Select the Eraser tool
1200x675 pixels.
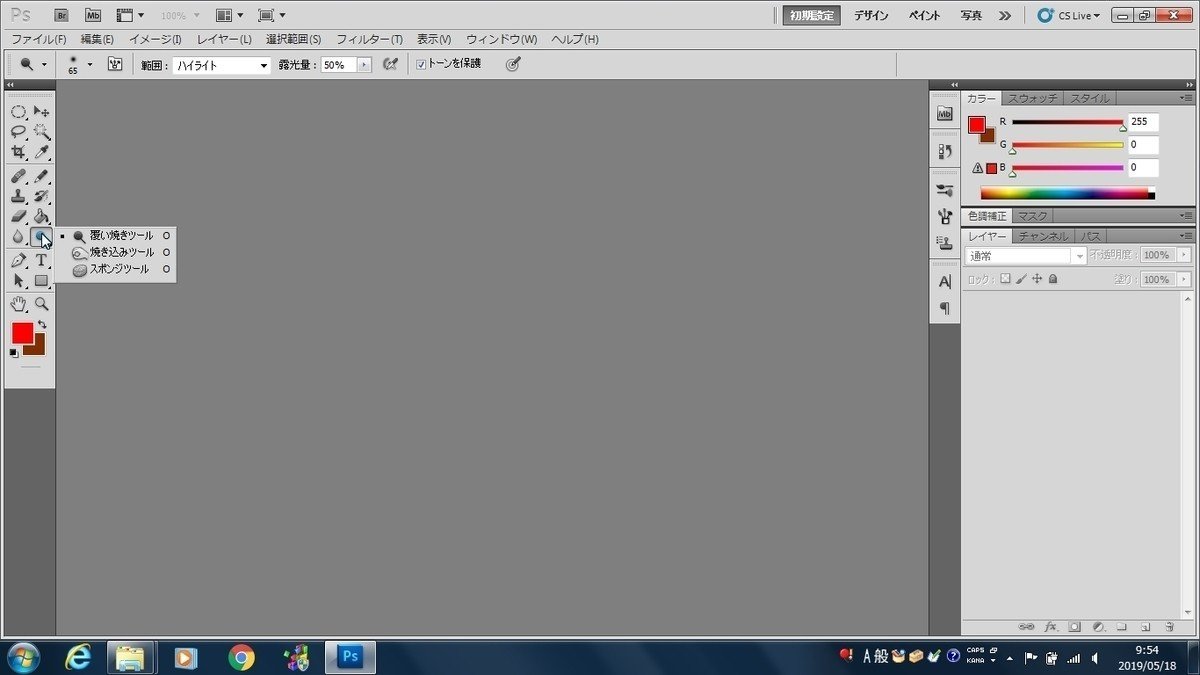click(18, 216)
